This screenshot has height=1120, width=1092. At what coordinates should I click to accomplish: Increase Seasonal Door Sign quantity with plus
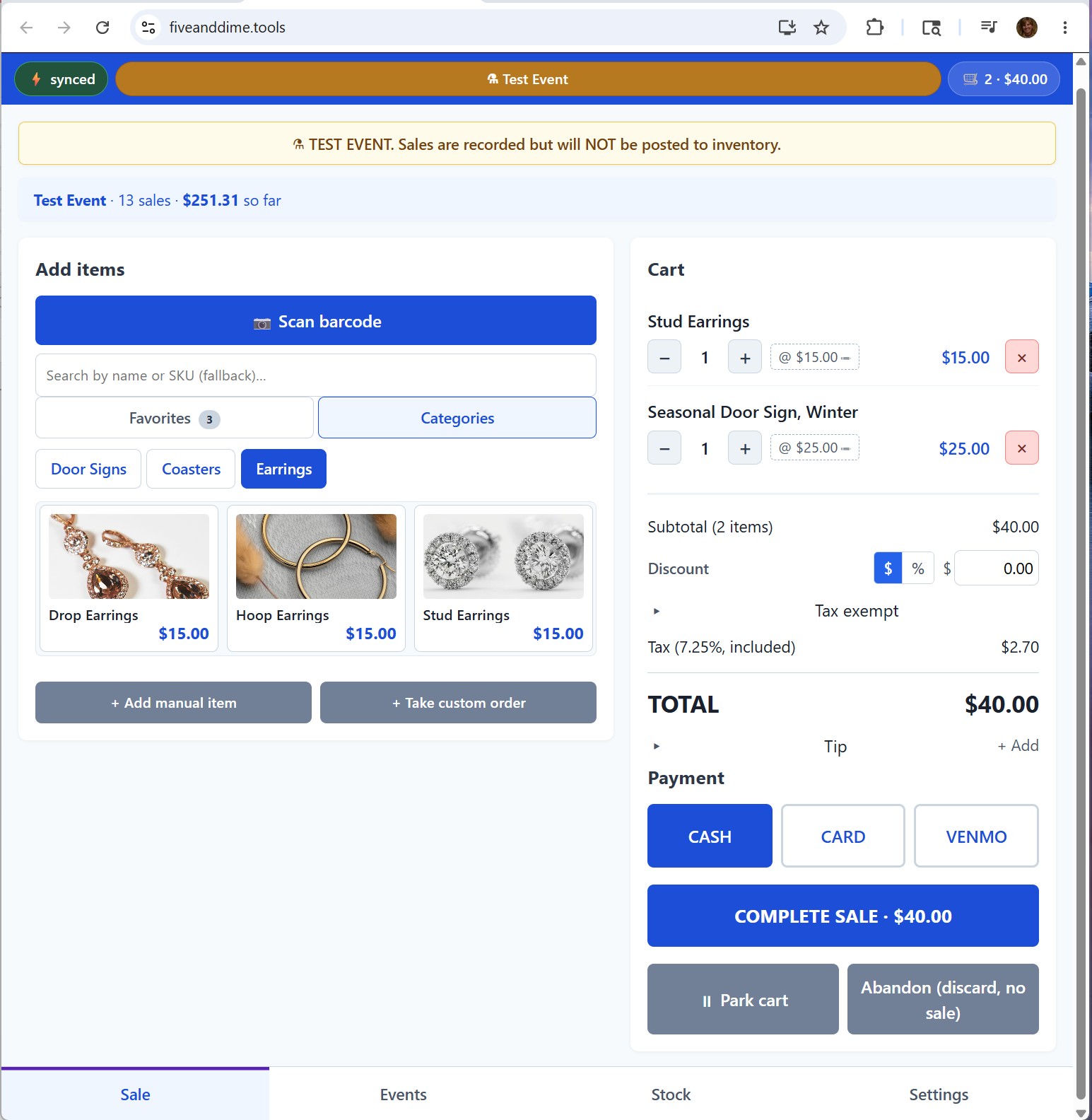(745, 448)
